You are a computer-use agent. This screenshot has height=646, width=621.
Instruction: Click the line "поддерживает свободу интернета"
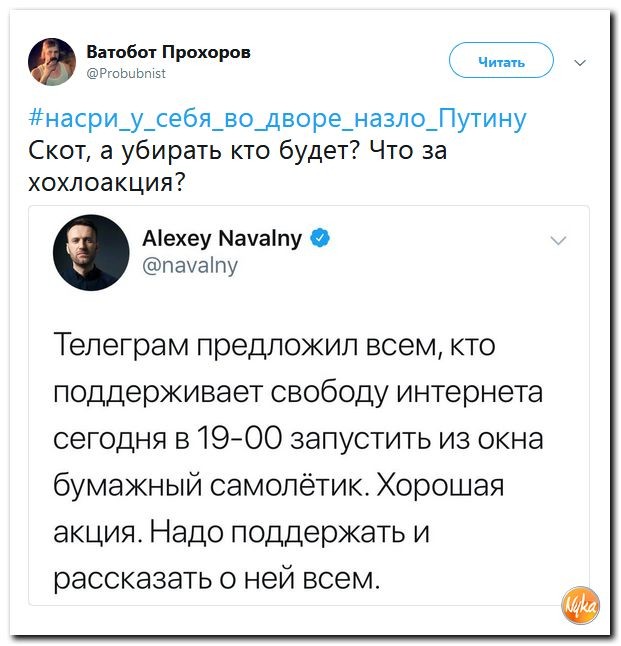click(297, 393)
